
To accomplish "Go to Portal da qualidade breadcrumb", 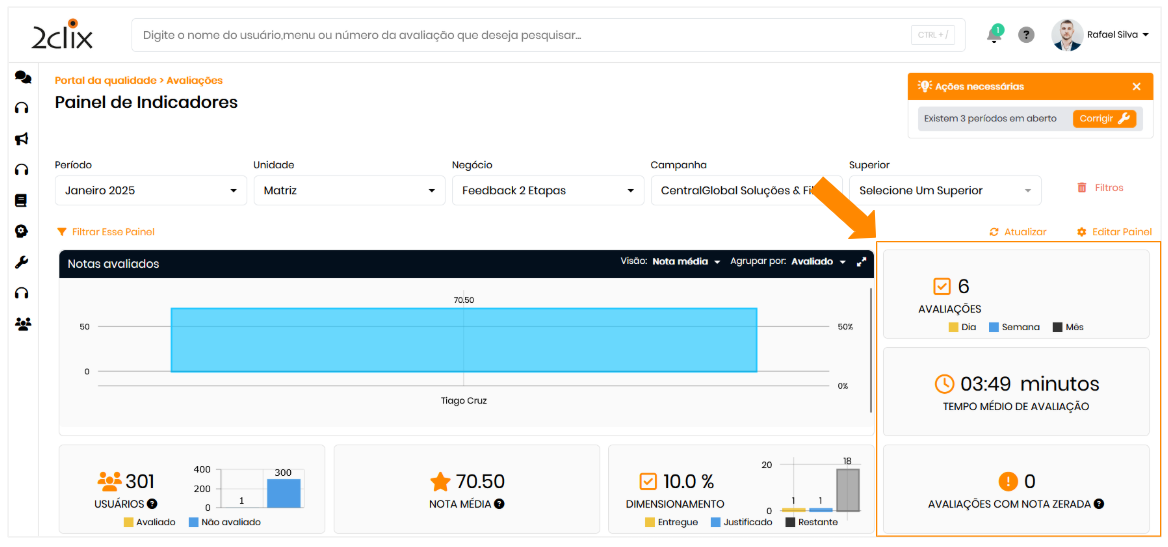I will coord(105,80).
